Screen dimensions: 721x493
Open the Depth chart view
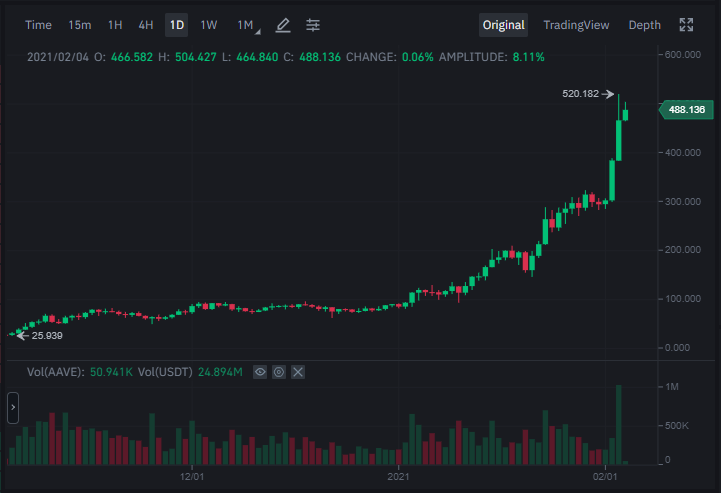(644, 25)
